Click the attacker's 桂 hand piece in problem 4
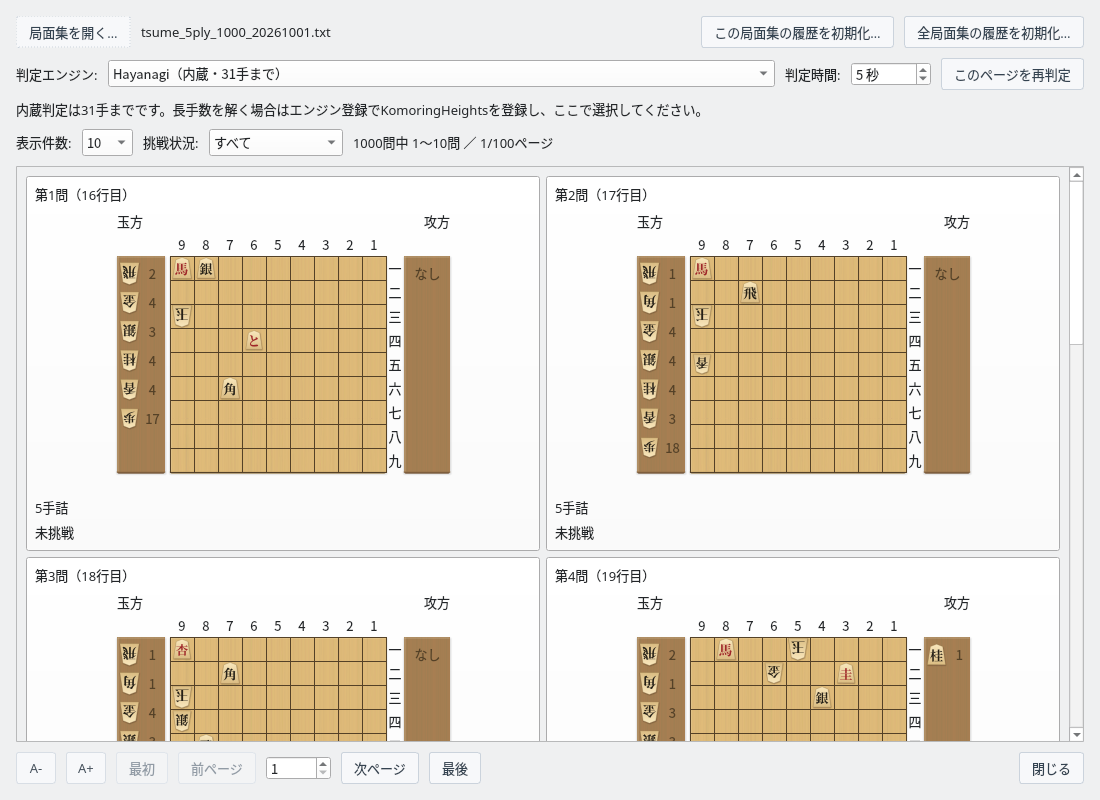 pyautogui.click(x=937, y=655)
